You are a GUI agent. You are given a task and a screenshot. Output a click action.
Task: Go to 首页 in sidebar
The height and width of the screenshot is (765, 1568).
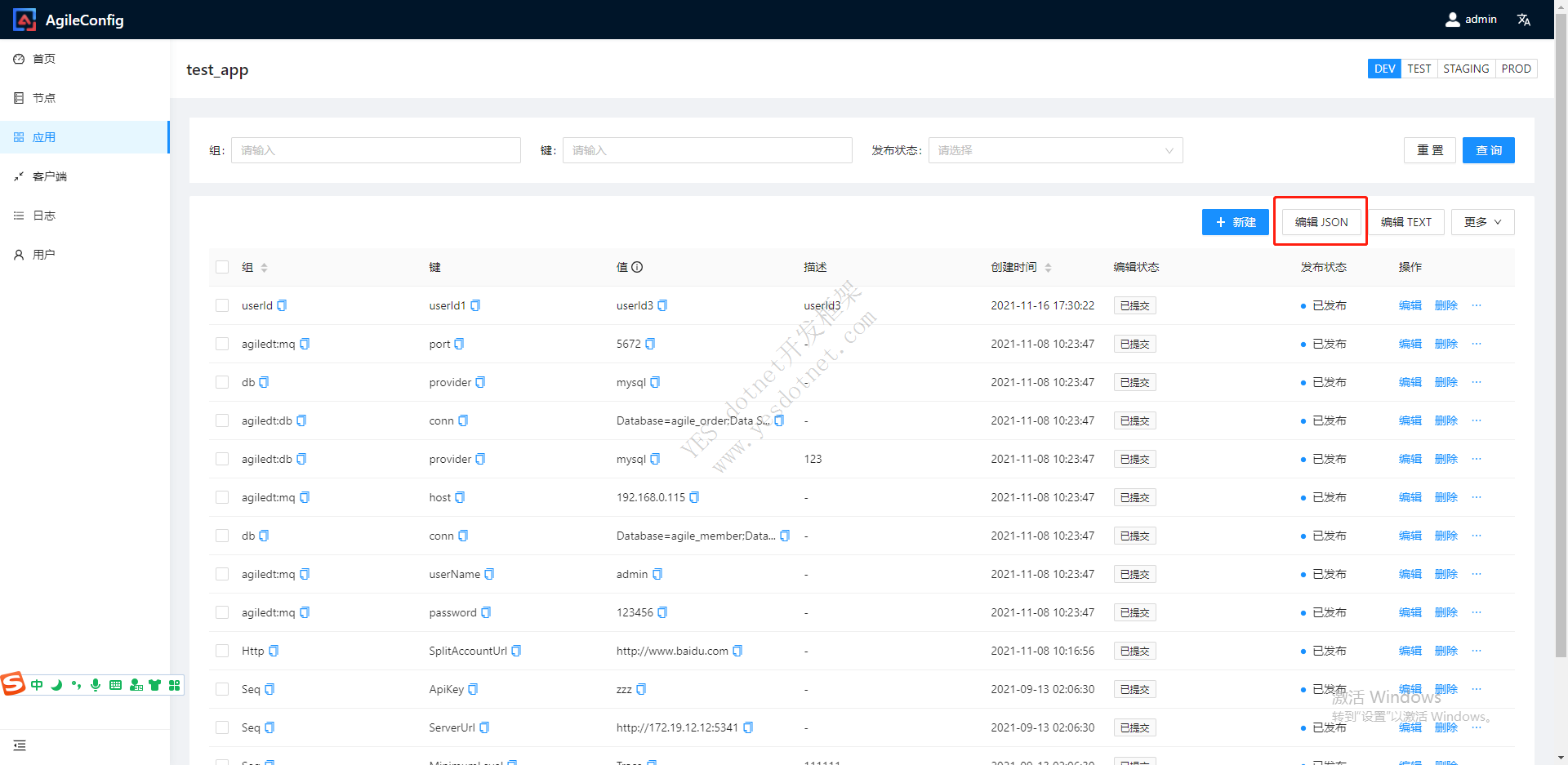tap(85, 59)
